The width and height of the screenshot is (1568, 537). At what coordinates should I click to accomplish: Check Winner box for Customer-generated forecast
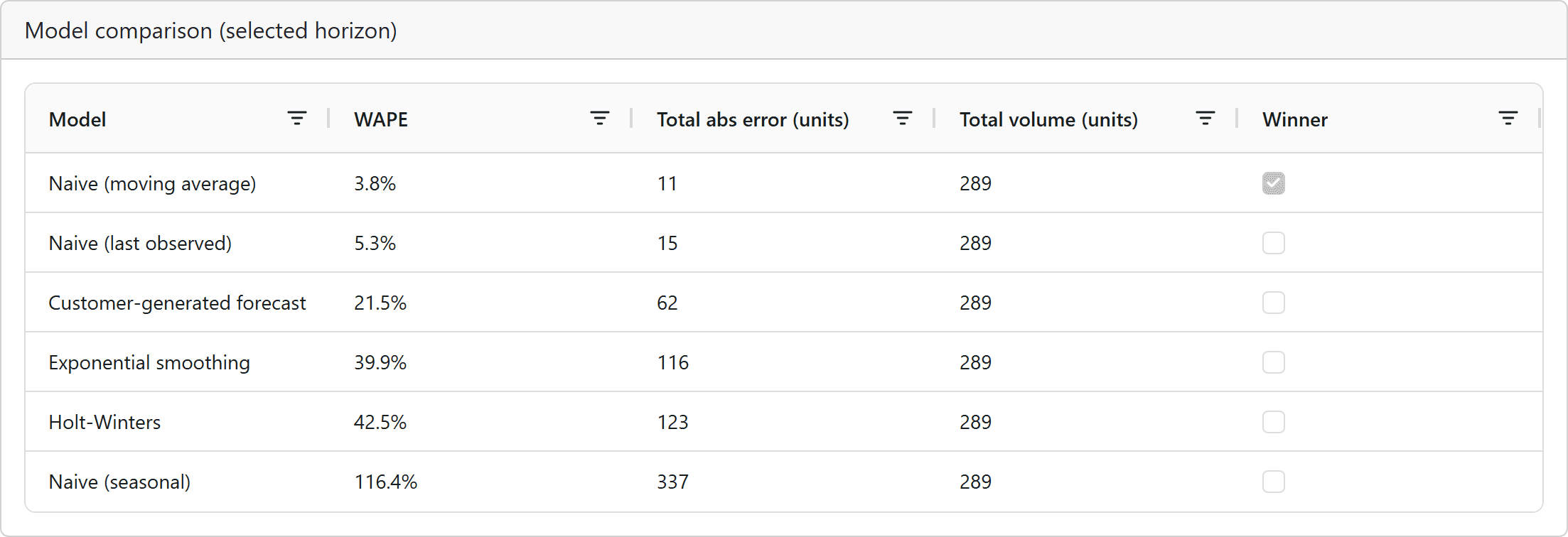click(1274, 303)
